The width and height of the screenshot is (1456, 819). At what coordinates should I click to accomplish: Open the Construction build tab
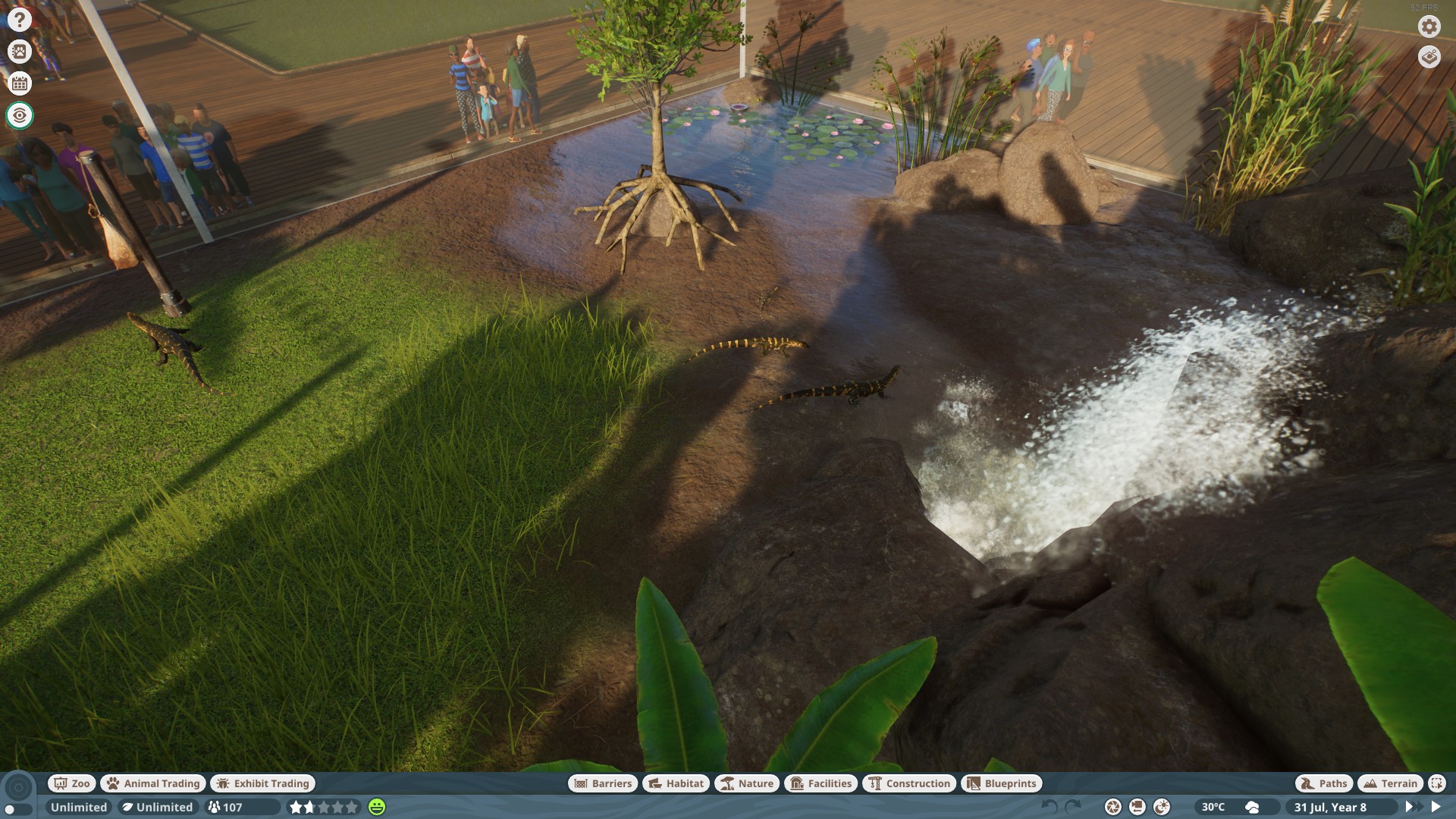[x=909, y=783]
